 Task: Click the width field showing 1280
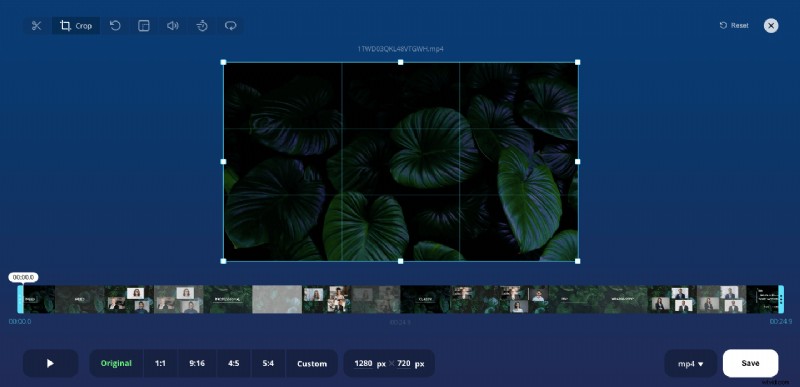[x=363, y=363]
